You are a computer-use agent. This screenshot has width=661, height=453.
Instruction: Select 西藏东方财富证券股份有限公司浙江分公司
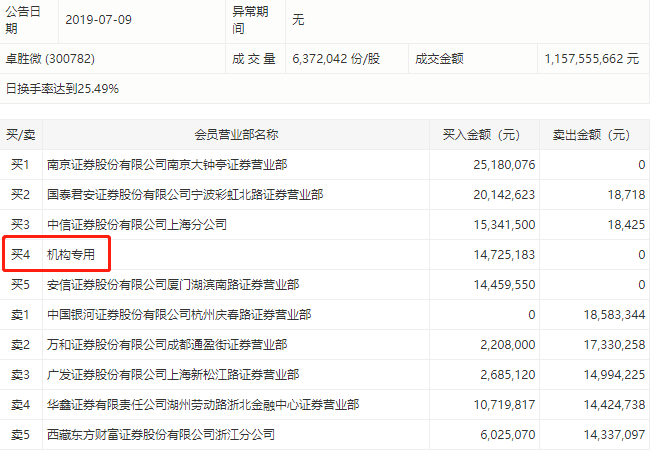tap(161, 435)
